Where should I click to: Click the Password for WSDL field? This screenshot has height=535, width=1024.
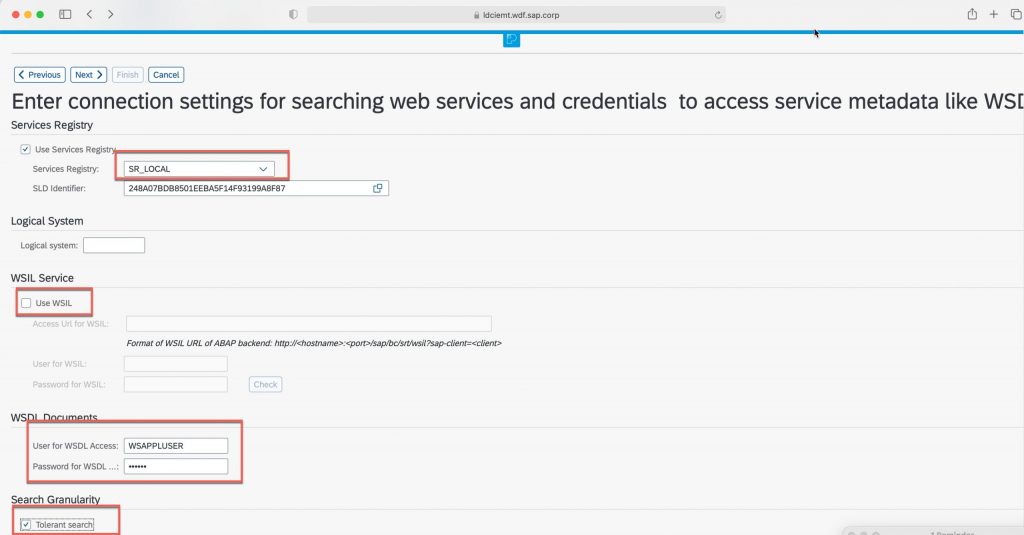coord(176,466)
